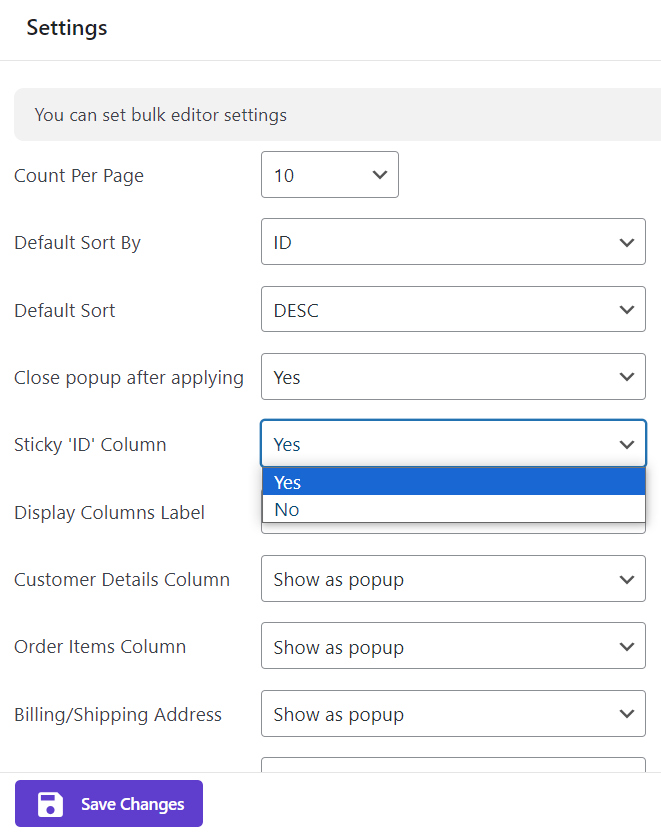This screenshot has width=661, height=833.
Task: Click the Settings heading
Action: 67,28
